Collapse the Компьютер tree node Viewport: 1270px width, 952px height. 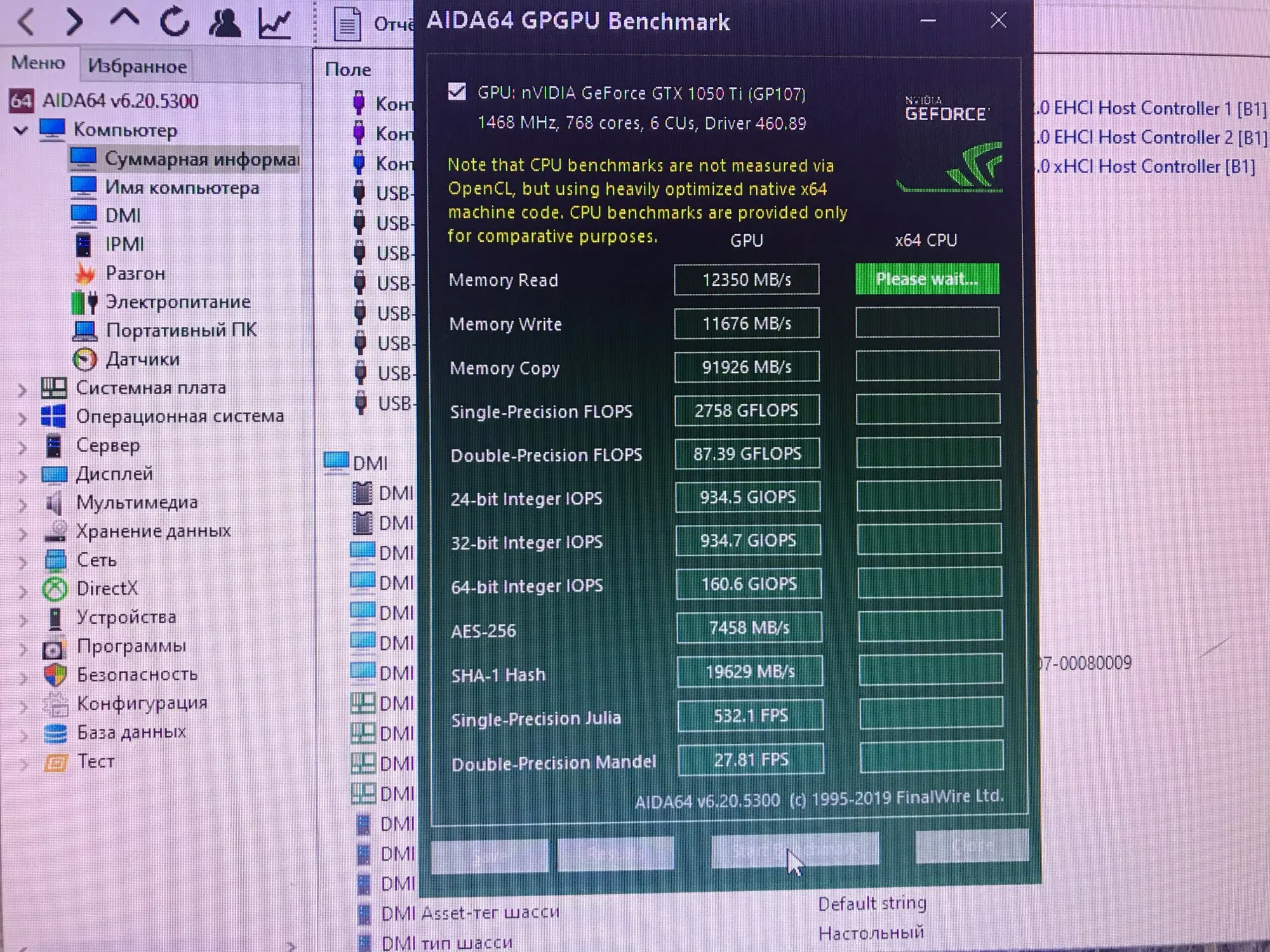point(21,130)
